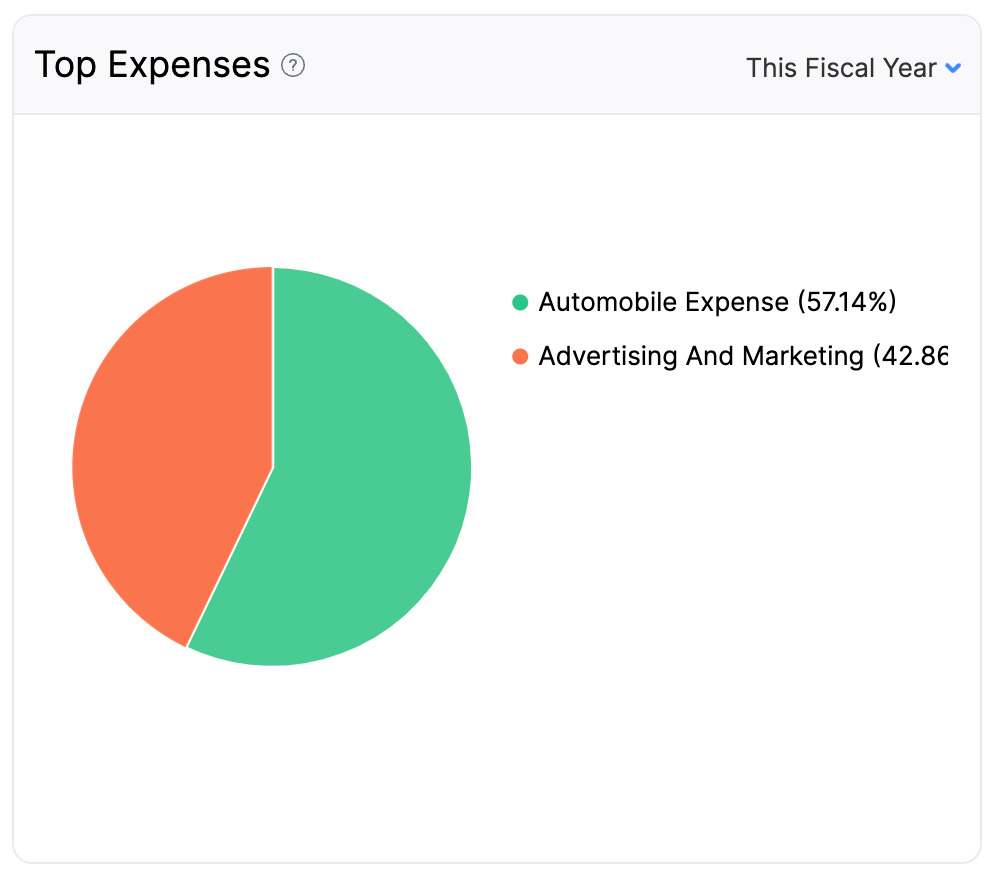This screenshot has height=872, width=992.
Task: Click the help icon beside Top Expenses
Action: [293, 66]
